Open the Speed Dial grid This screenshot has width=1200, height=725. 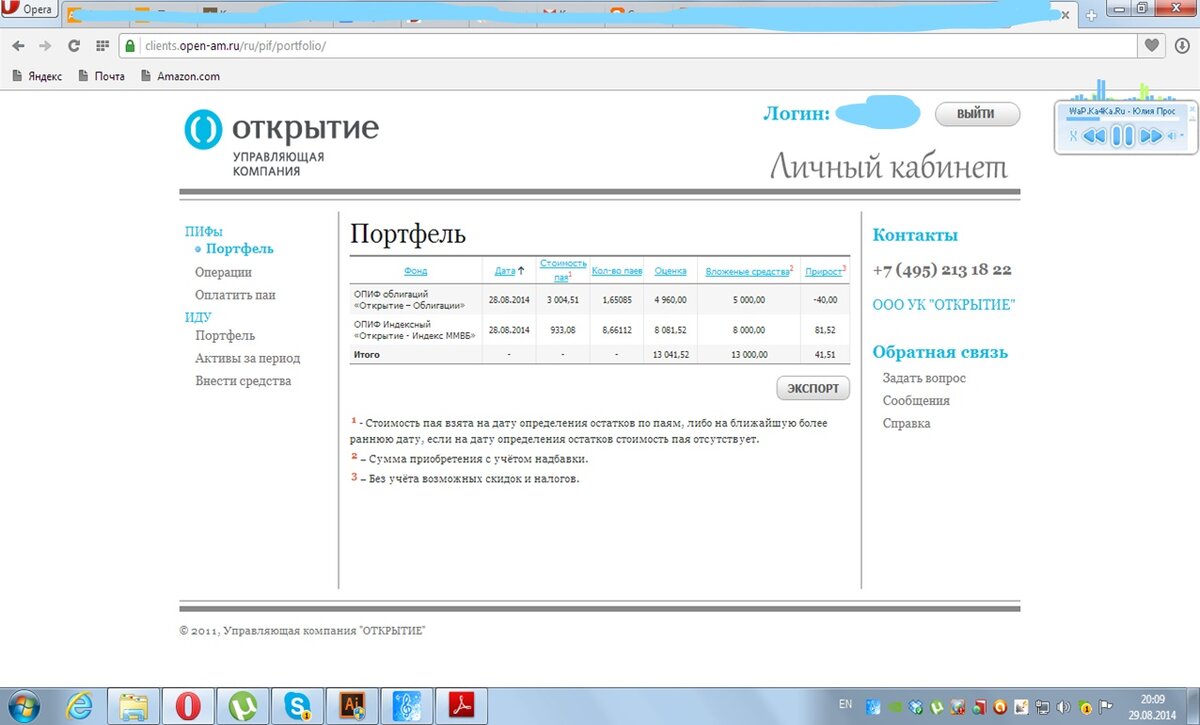pyautogui.click(x=101, y=46)
